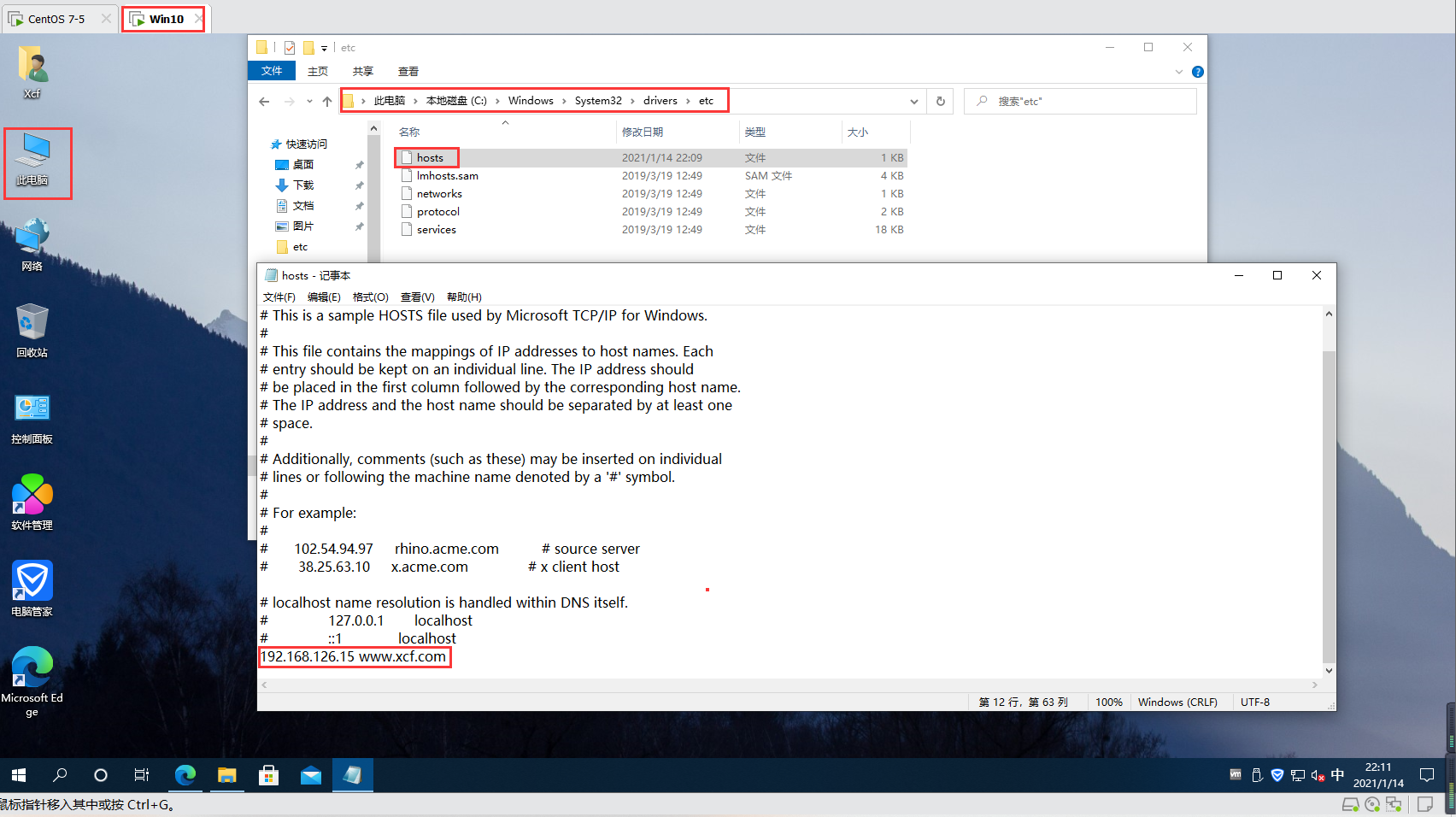The height and width of the screenshot is (817, 1456).
Task: Select the hosts file row
Action: 650,158
